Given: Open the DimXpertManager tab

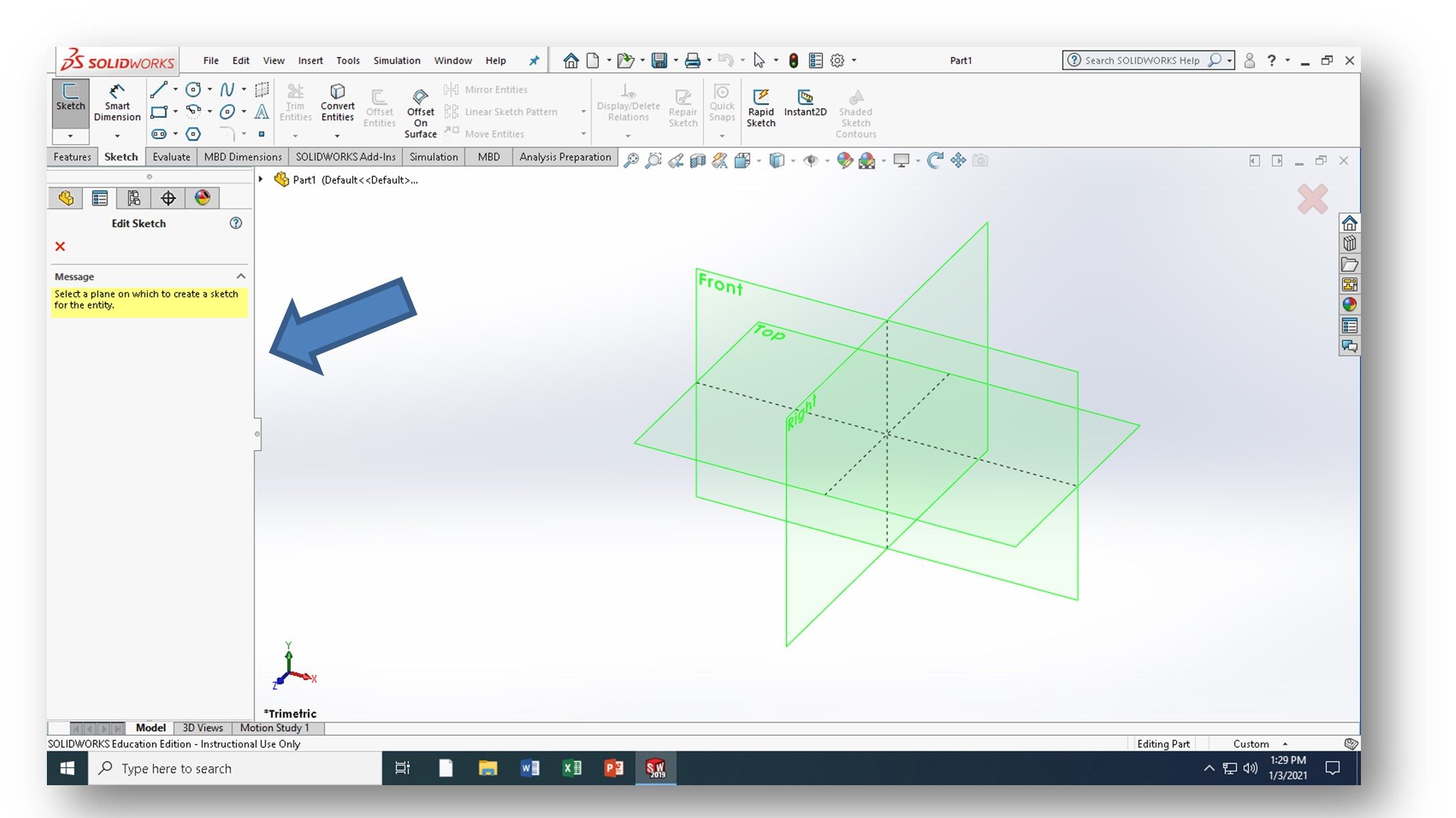Looking at the screenshot, I should [168, 198].
